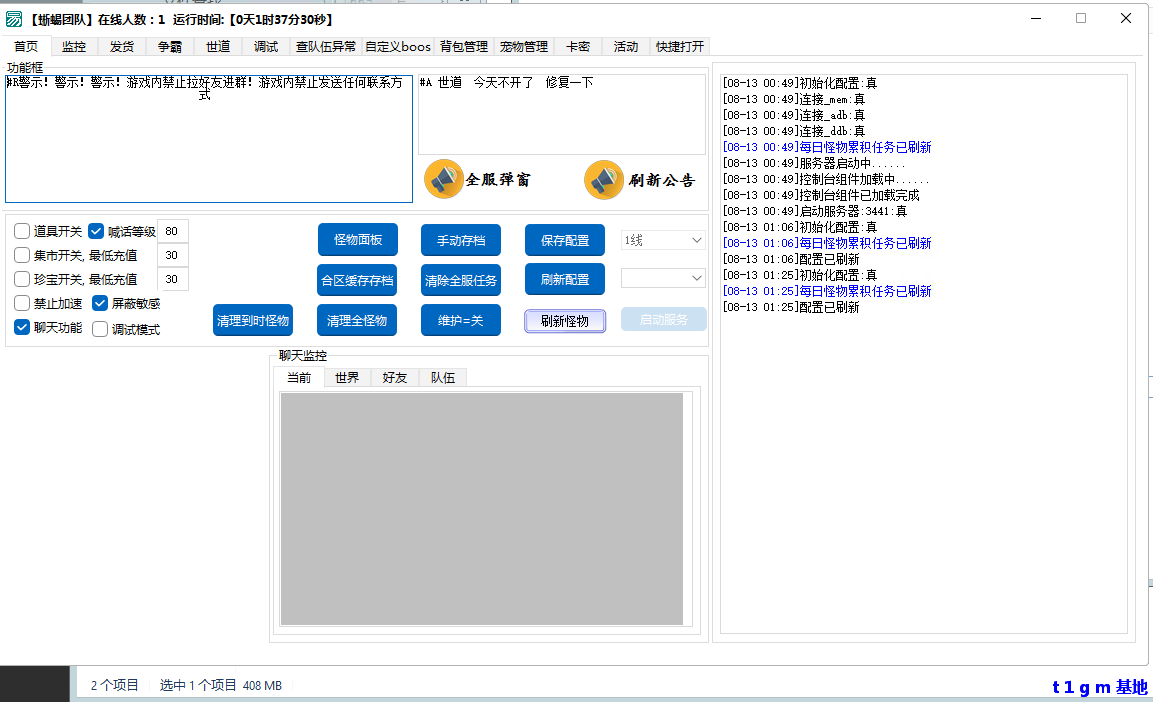Toggle the 屏蔽敏感 checkbox
Screen dimensions: 1153x702
tap(100, 303)
